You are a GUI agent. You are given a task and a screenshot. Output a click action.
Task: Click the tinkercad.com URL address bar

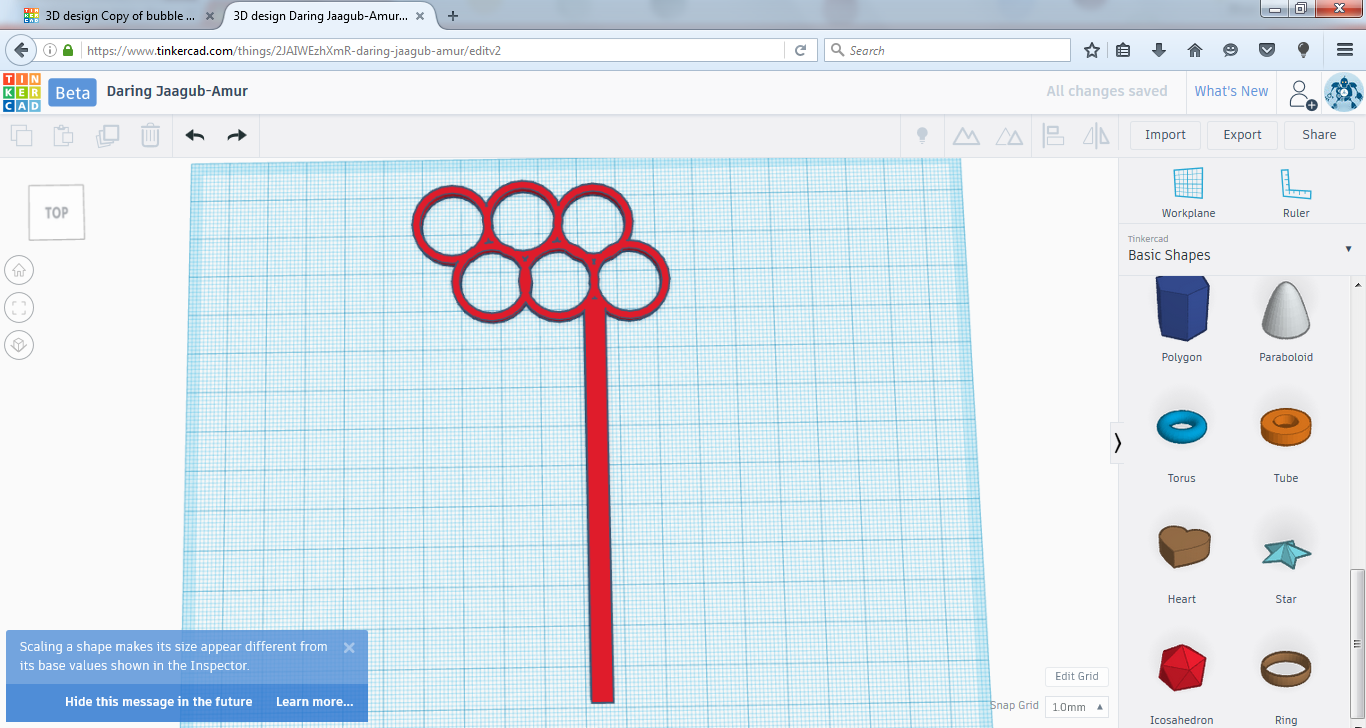coord(436,50)
